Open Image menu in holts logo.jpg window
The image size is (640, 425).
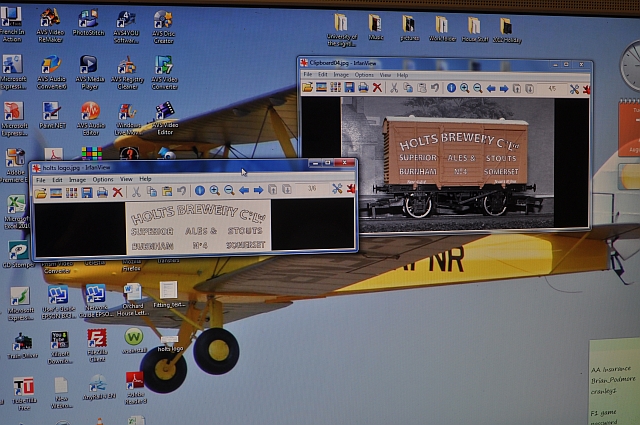pos(77,180)
